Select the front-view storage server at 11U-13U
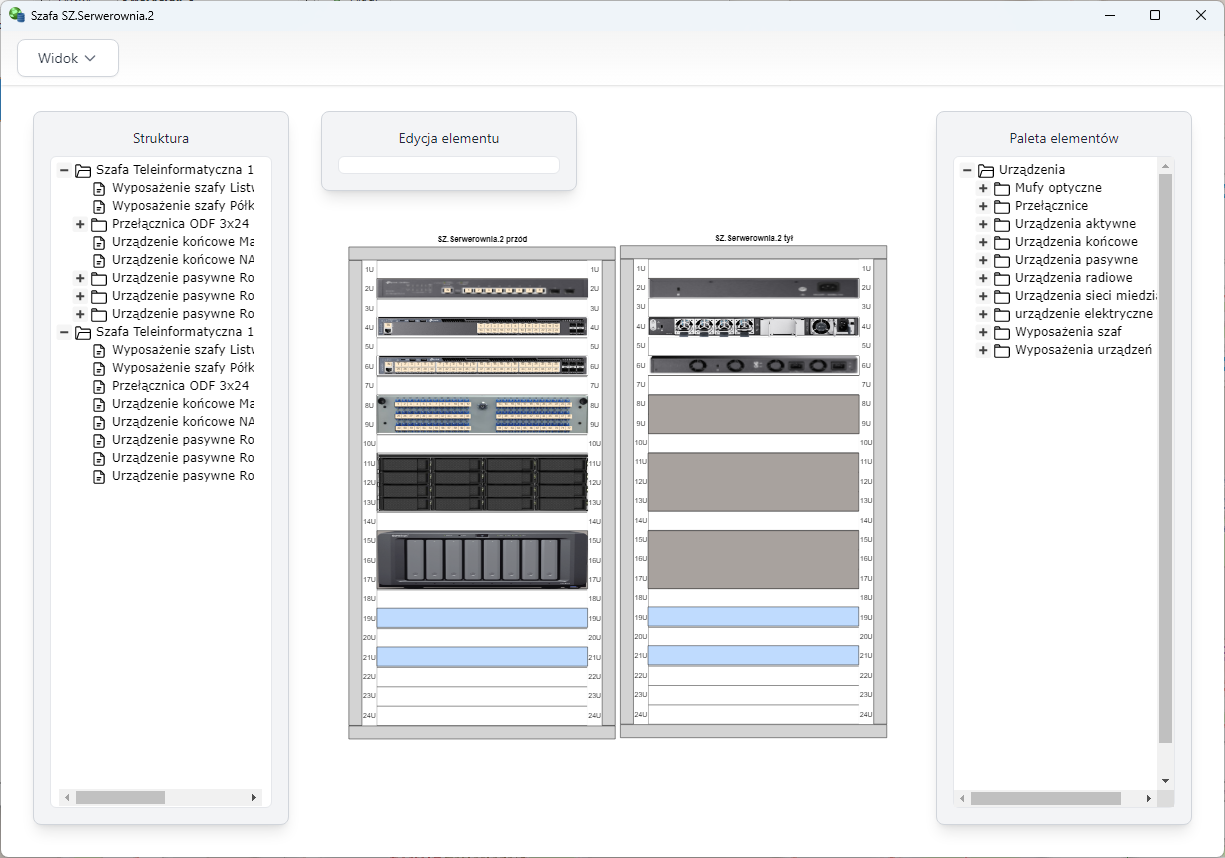Viewport: 1225px width, 858px height. tap(482, 482)
